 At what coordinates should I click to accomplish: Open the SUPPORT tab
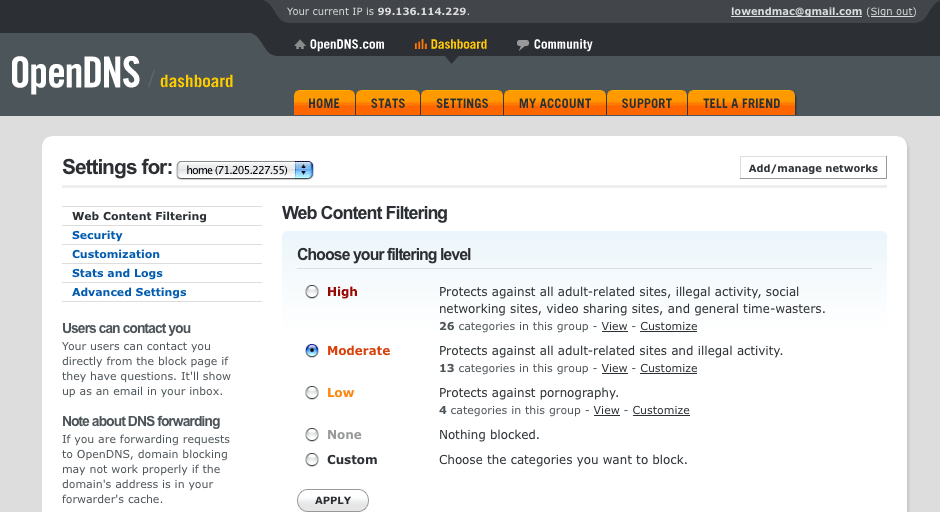point(647,103)
